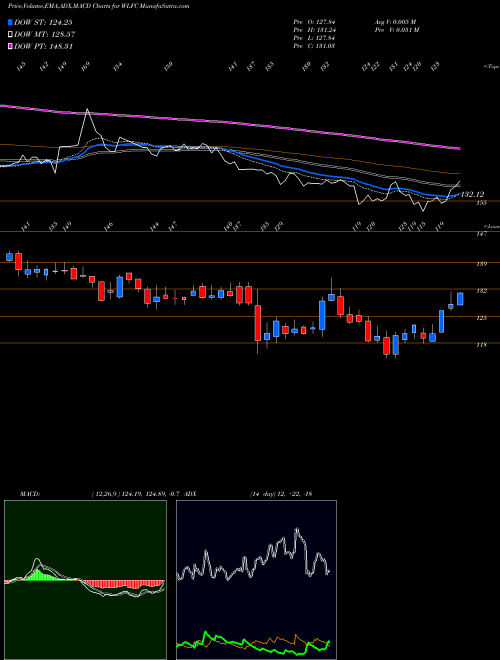The height and width of the screenshot is (660, 500).
Task: Click the large red candlestick dropping to 118
Action: (x=258, y=323)
